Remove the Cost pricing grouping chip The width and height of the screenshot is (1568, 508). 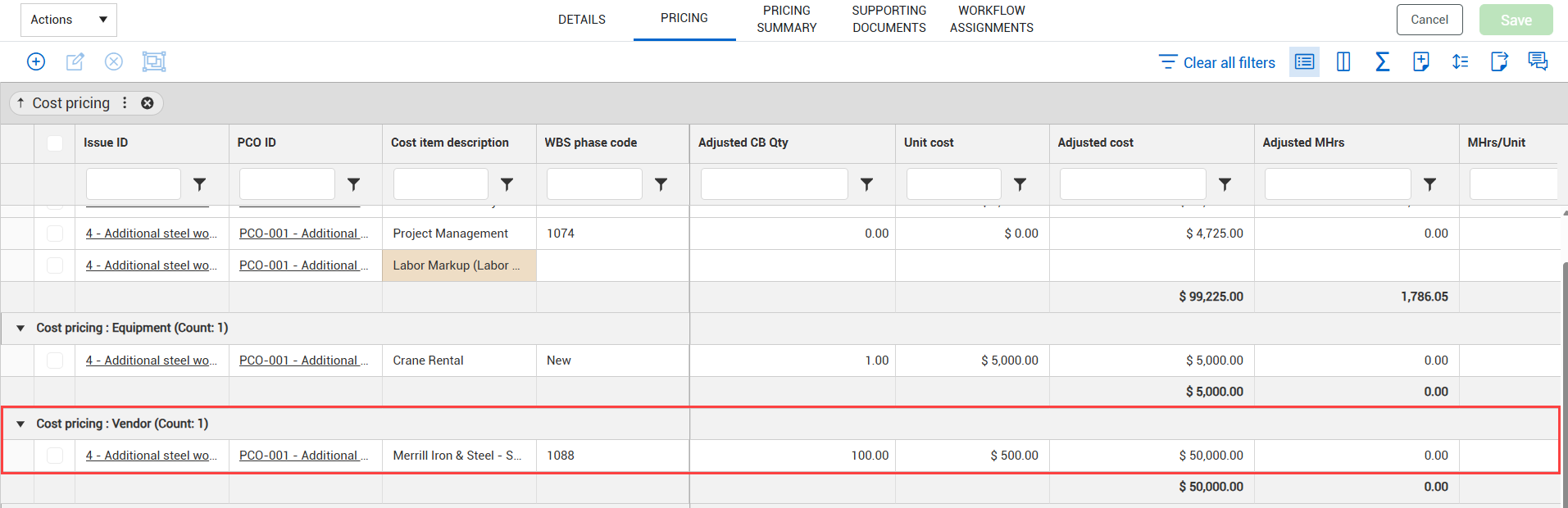tap(148, 103)
